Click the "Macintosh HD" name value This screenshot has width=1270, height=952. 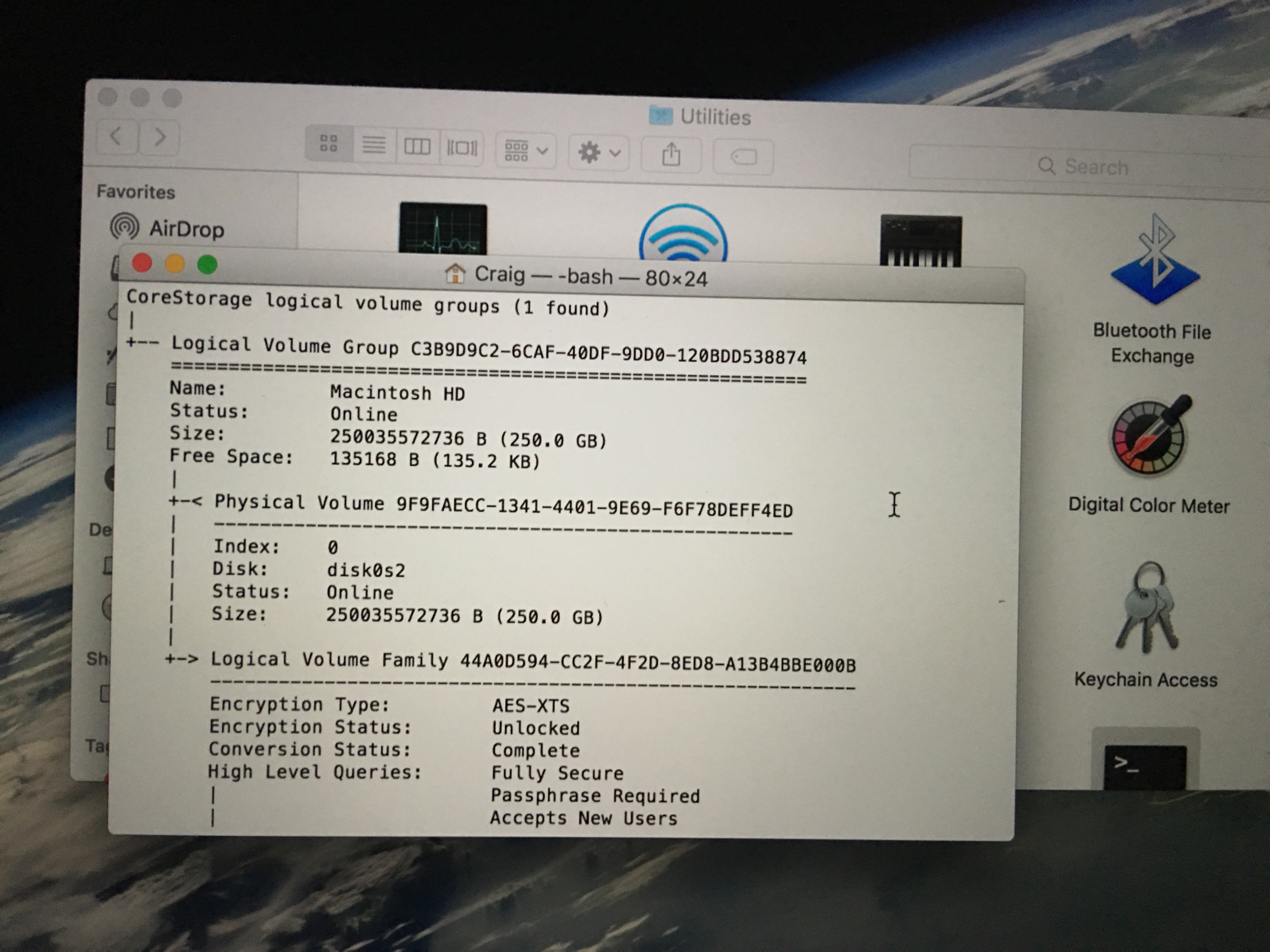(397, 393)
